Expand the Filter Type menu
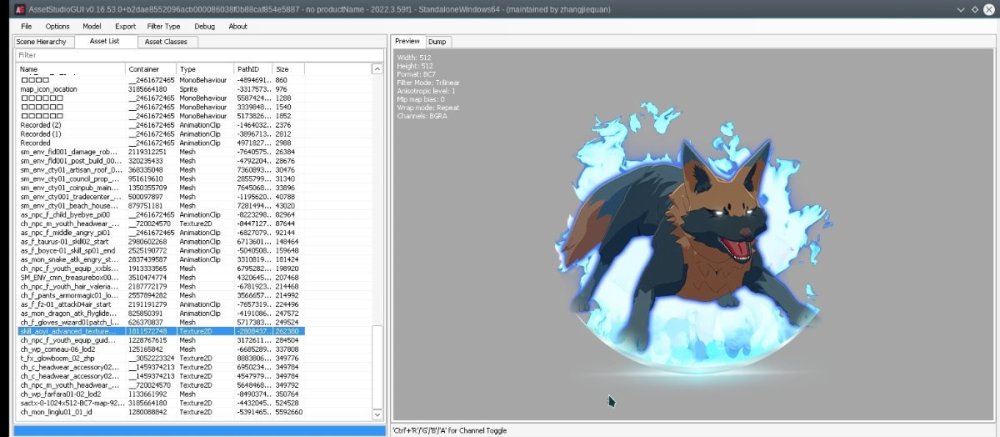The height and width of the screenshot is (437, 1000). [x=164, y=26]
